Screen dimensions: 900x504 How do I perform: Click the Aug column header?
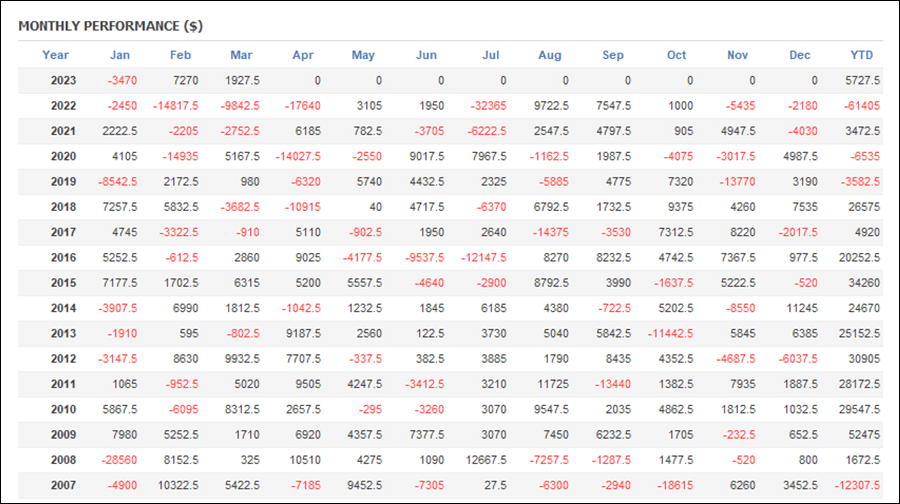point(549,55)
